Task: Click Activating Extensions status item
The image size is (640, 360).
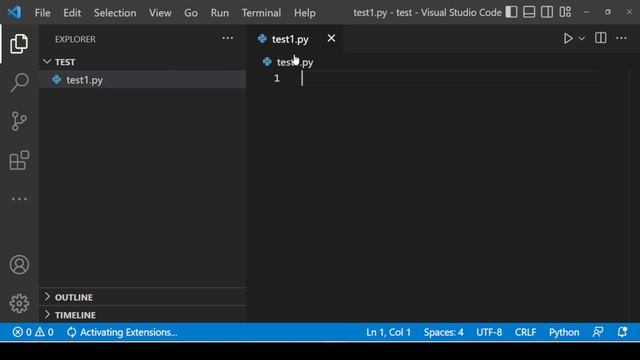Action: coord(122,332)
